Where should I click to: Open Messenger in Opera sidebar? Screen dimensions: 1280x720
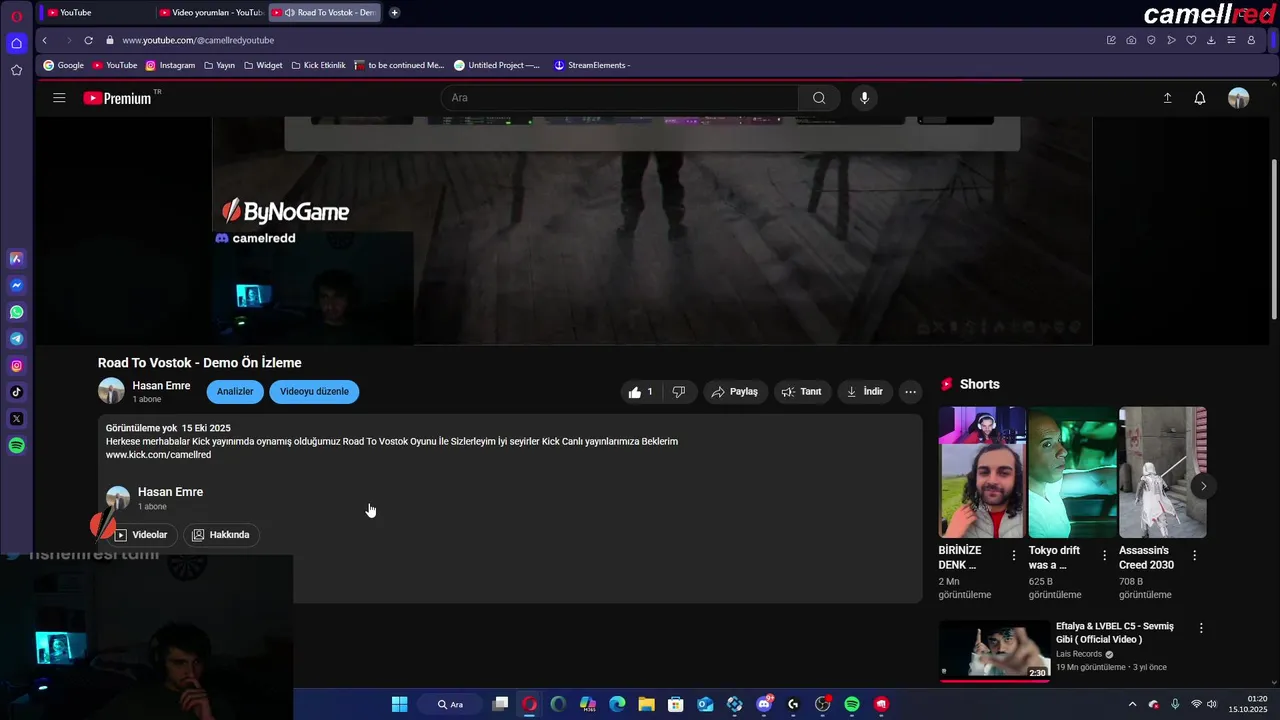point(16,285)
